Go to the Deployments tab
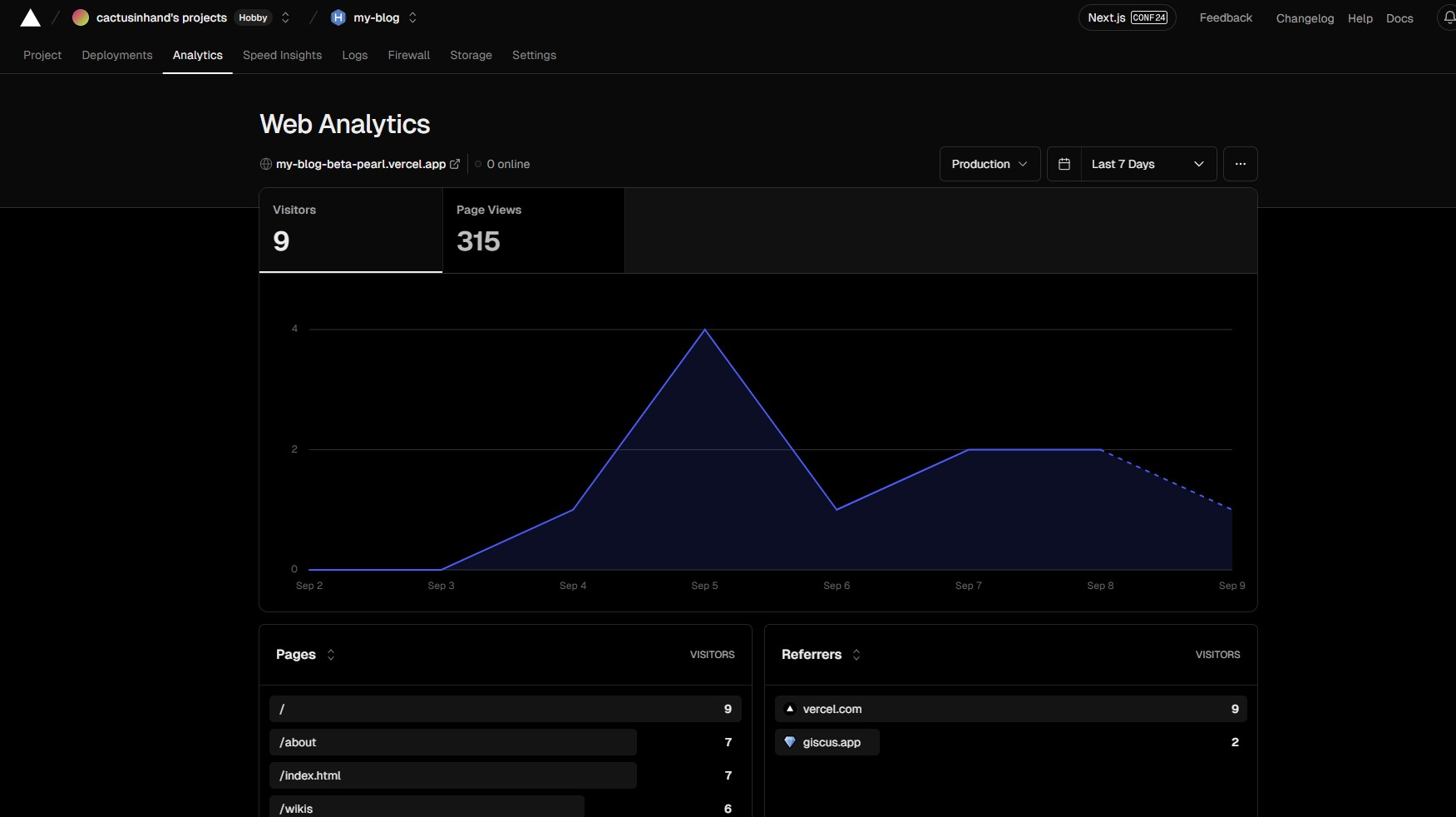 pos(117,55)
